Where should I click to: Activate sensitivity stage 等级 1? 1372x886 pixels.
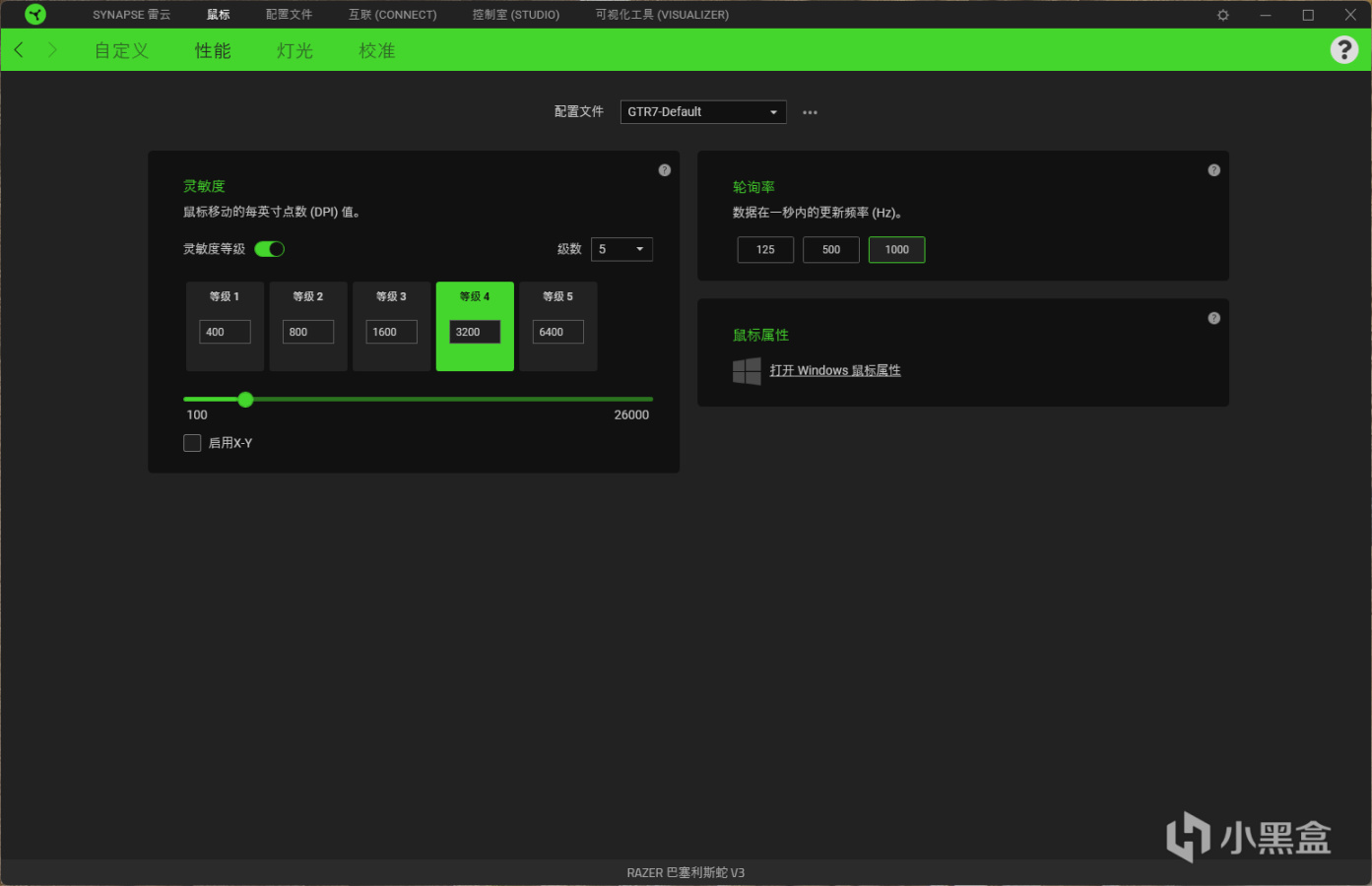(225, 326)
